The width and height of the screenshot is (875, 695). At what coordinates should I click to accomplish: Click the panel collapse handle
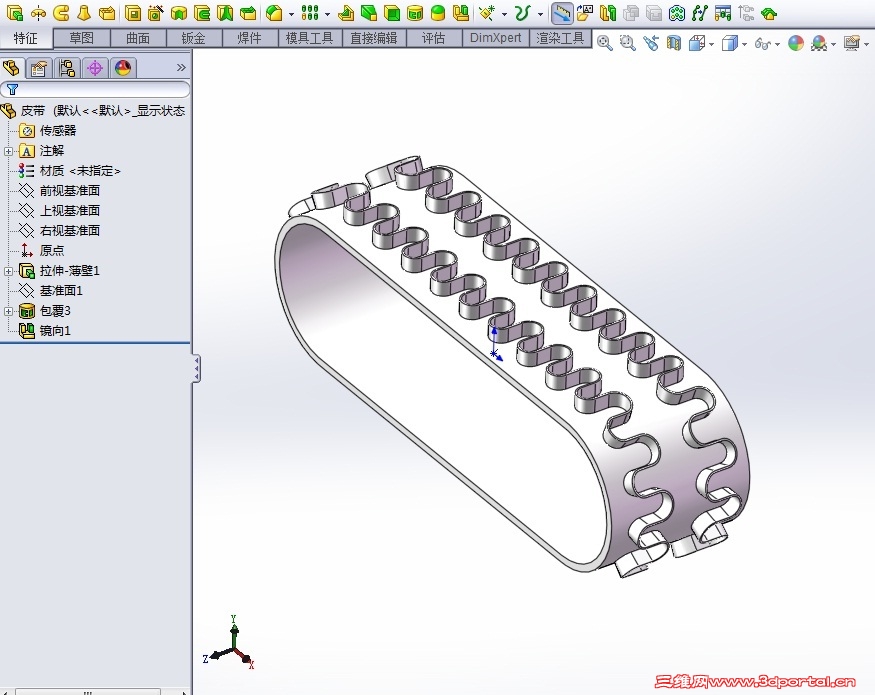[x=196, y=369]
